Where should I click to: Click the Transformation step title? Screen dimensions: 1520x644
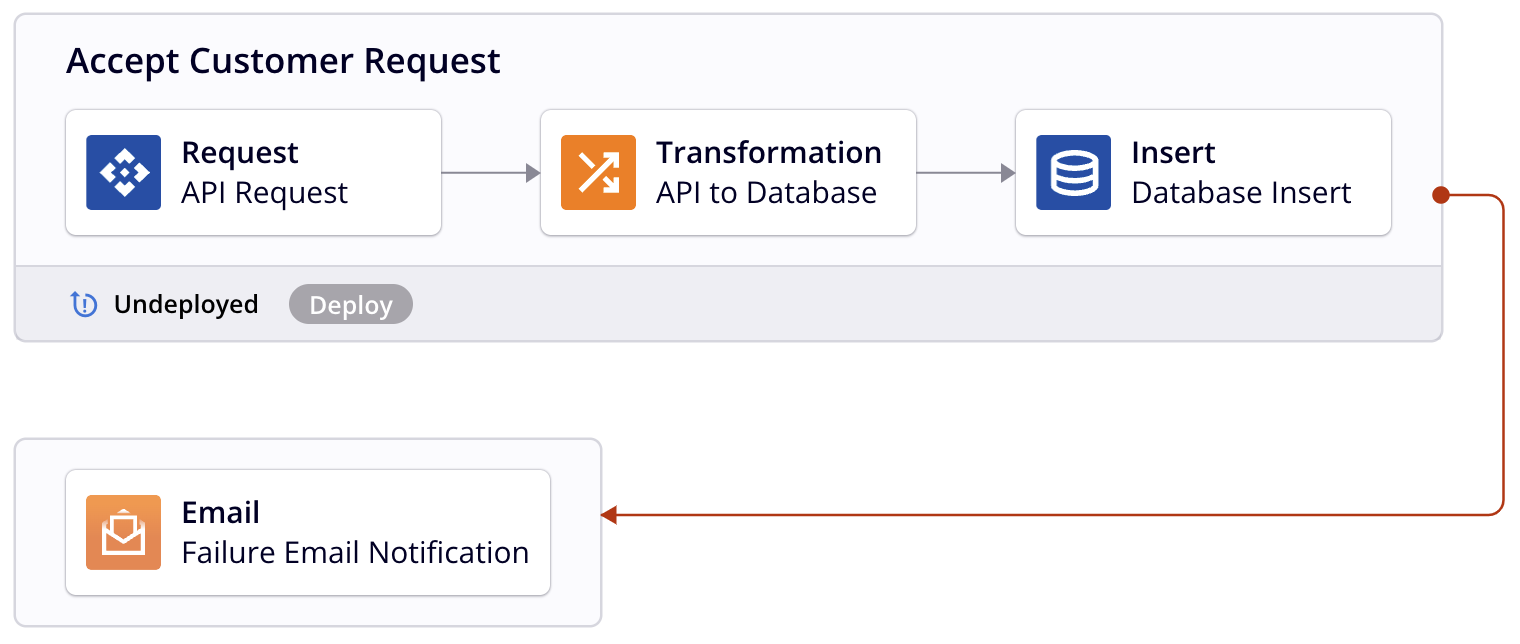point(768,153)
